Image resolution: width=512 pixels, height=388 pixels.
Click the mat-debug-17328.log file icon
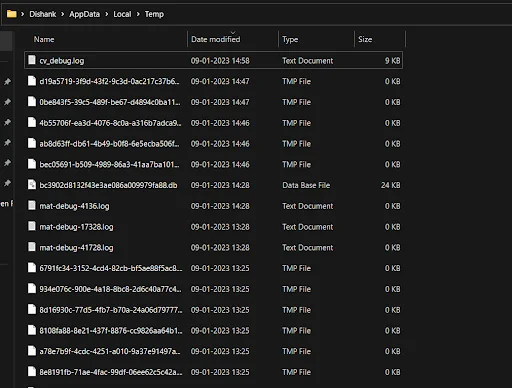[x=32, y=226]
